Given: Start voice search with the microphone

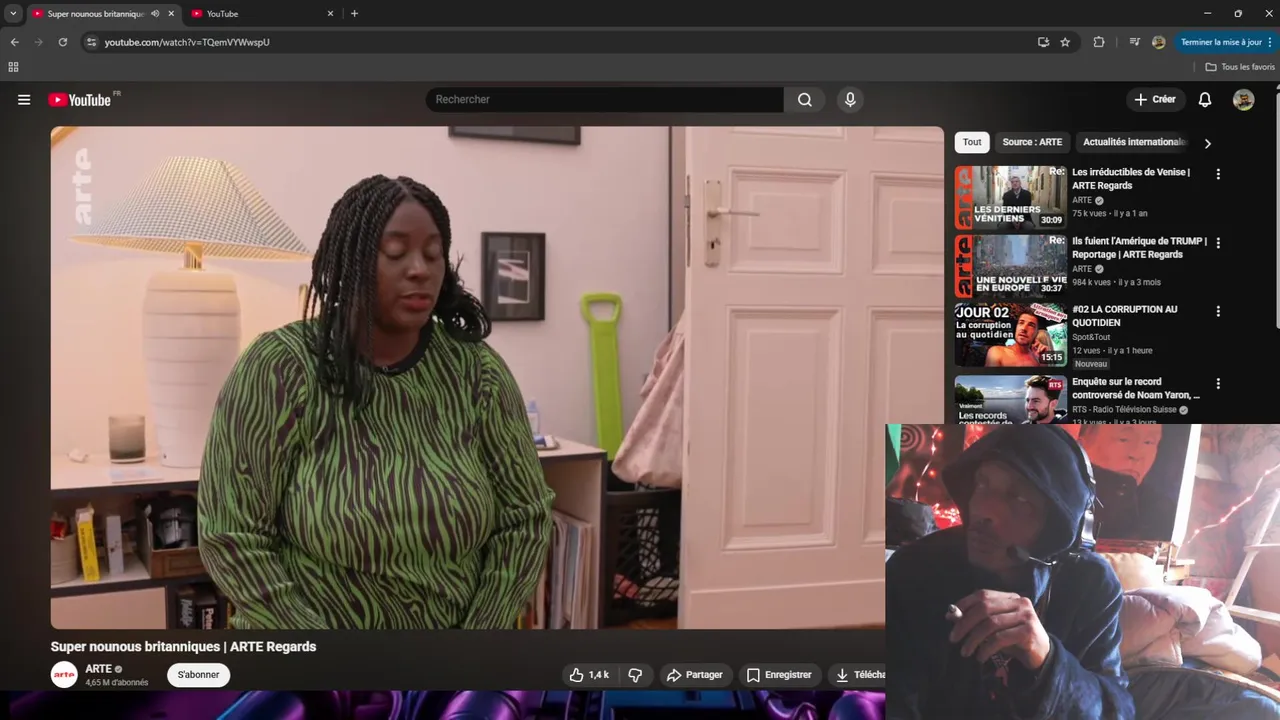Looking at the screenshot, I should tap(850, 100).
